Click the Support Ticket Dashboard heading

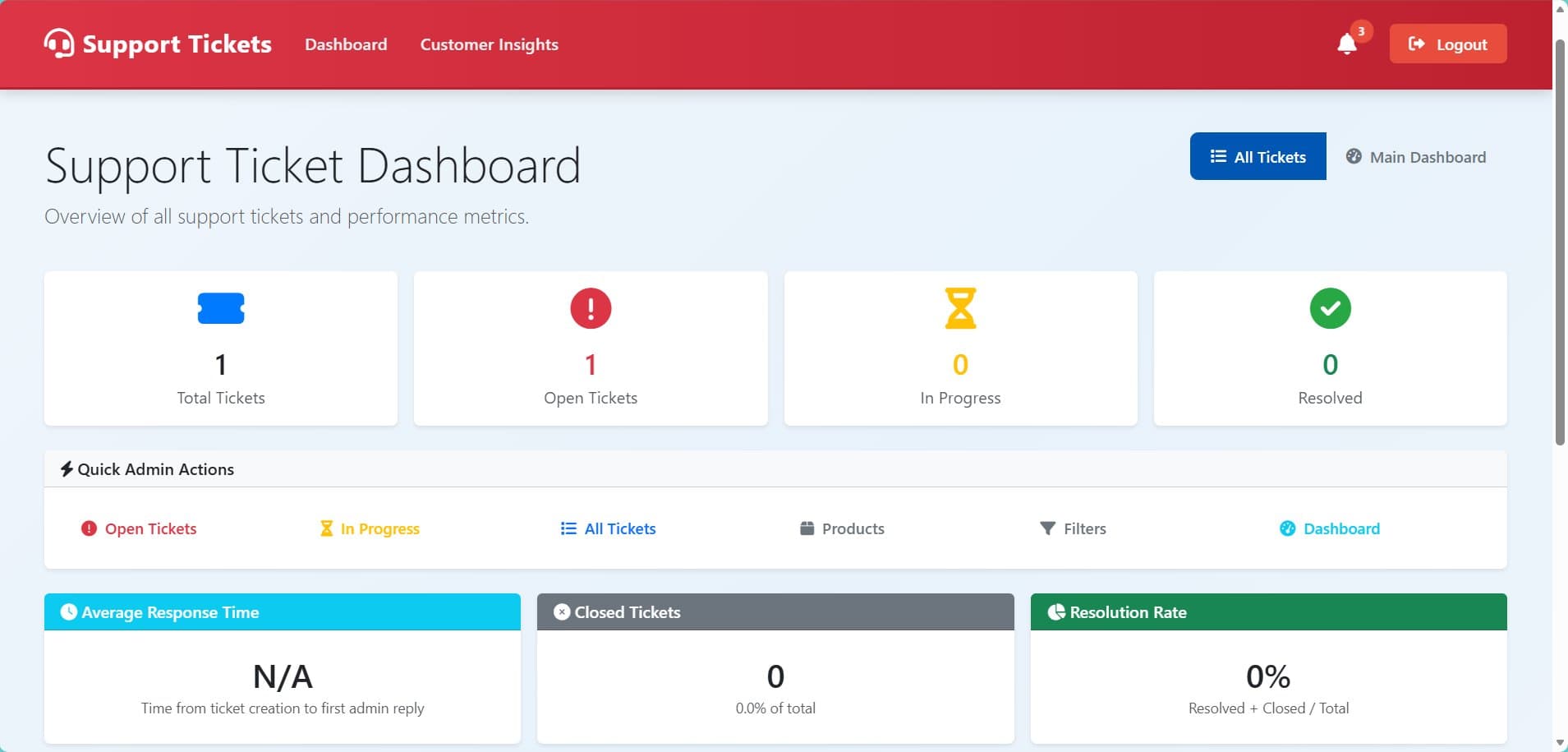coord(313,166)
